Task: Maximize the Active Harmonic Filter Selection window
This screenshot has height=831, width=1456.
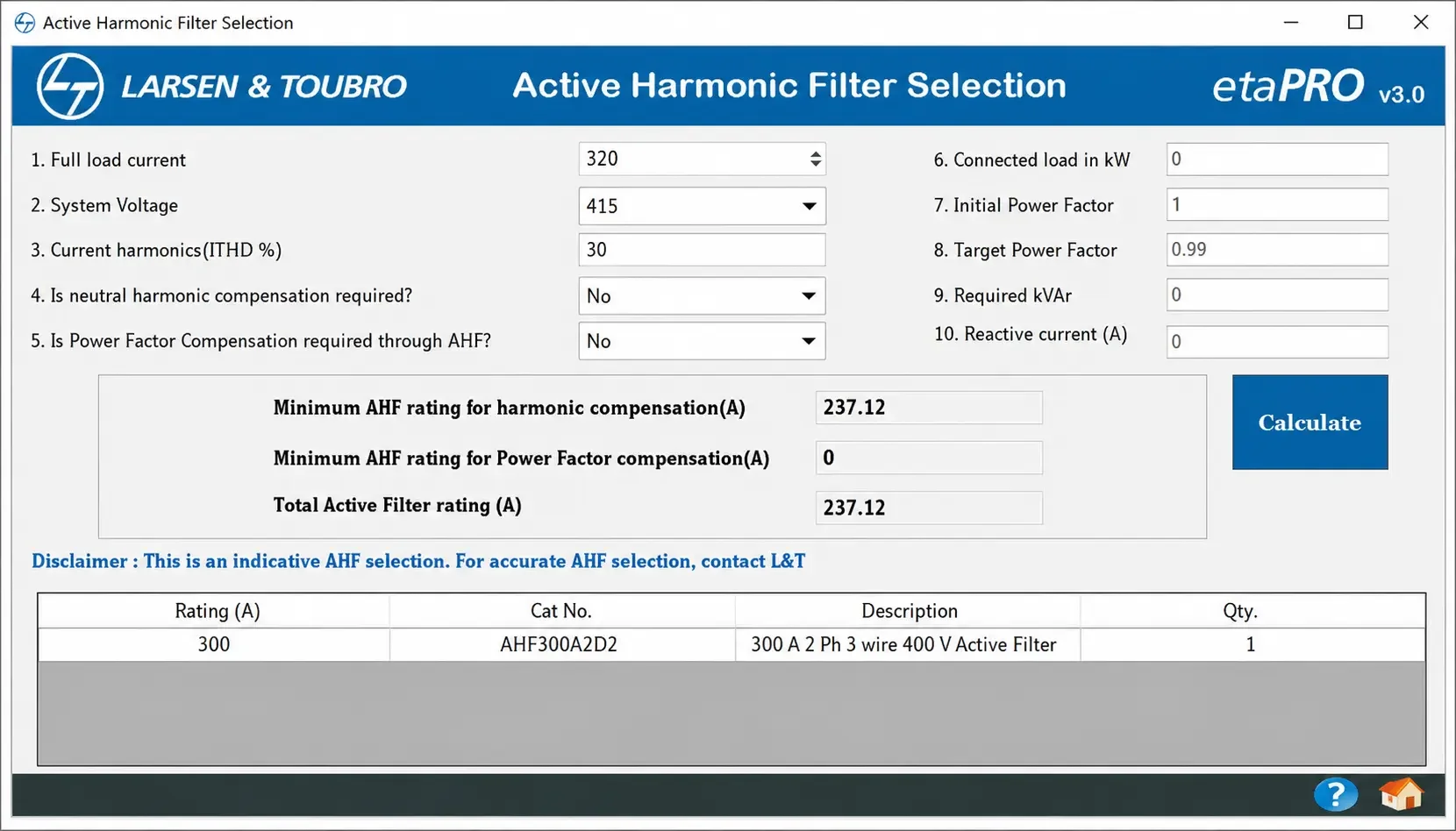Action: click(x=1355, y=23)
